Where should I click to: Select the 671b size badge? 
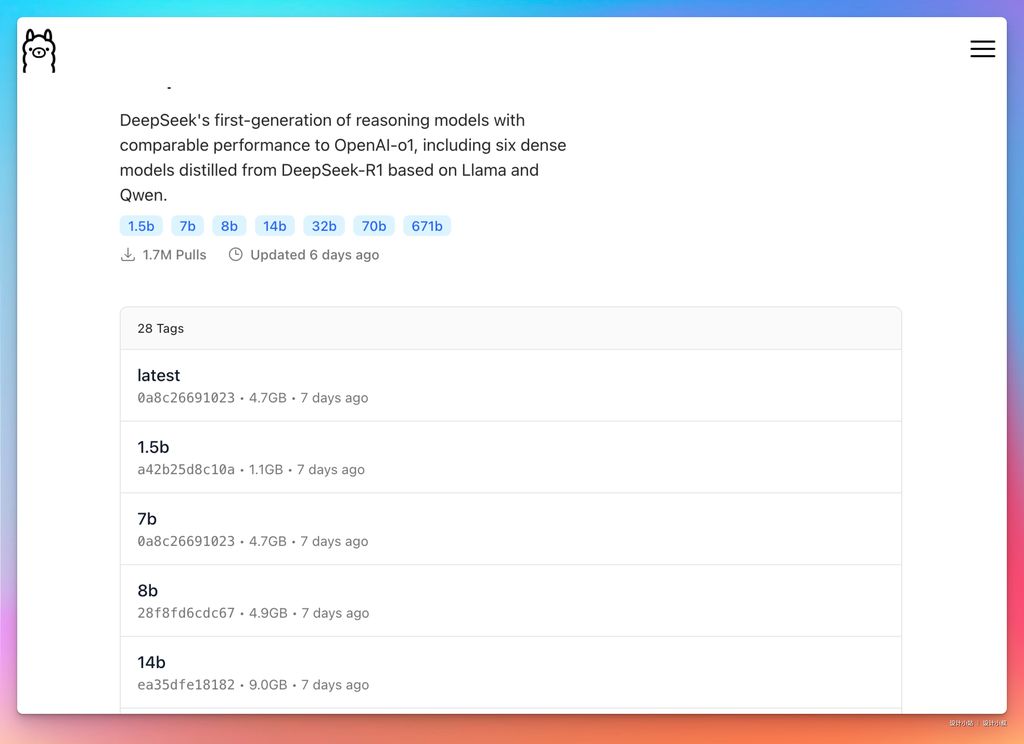[x=427, y=226]
